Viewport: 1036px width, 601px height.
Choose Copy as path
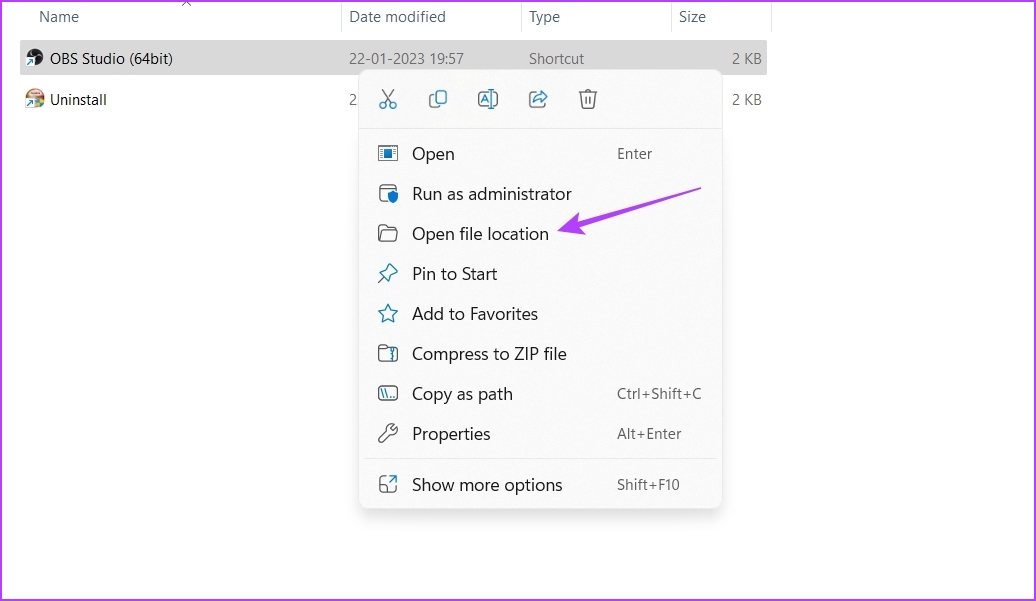pos(462,394)
